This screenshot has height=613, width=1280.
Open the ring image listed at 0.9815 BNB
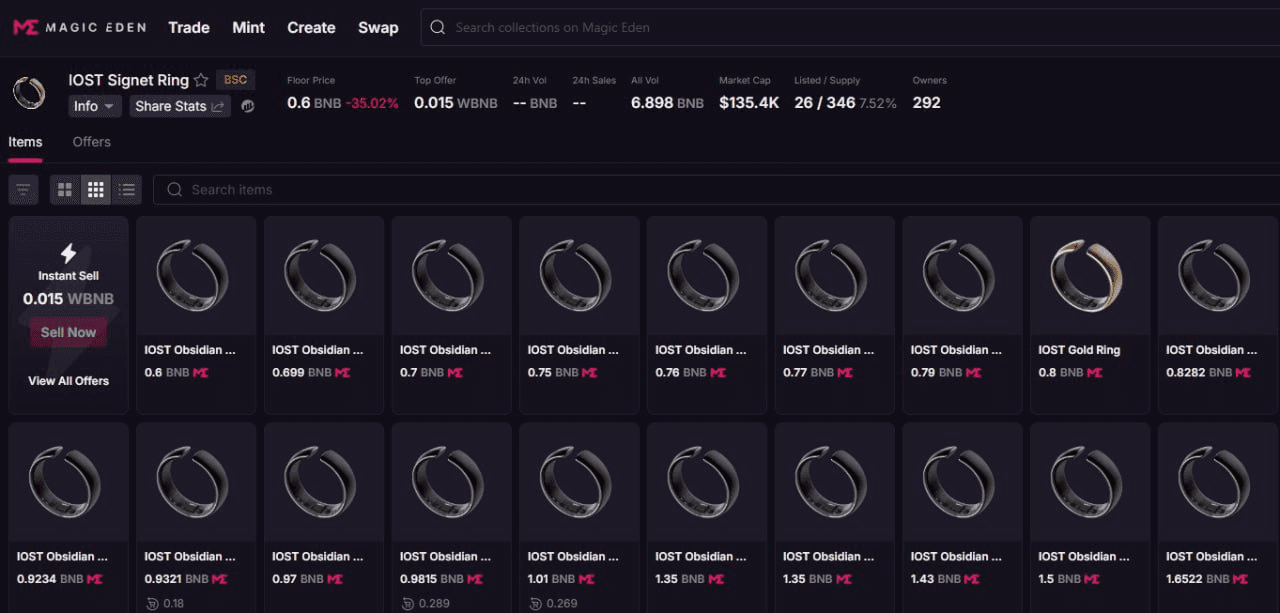[x=452, y=482]
